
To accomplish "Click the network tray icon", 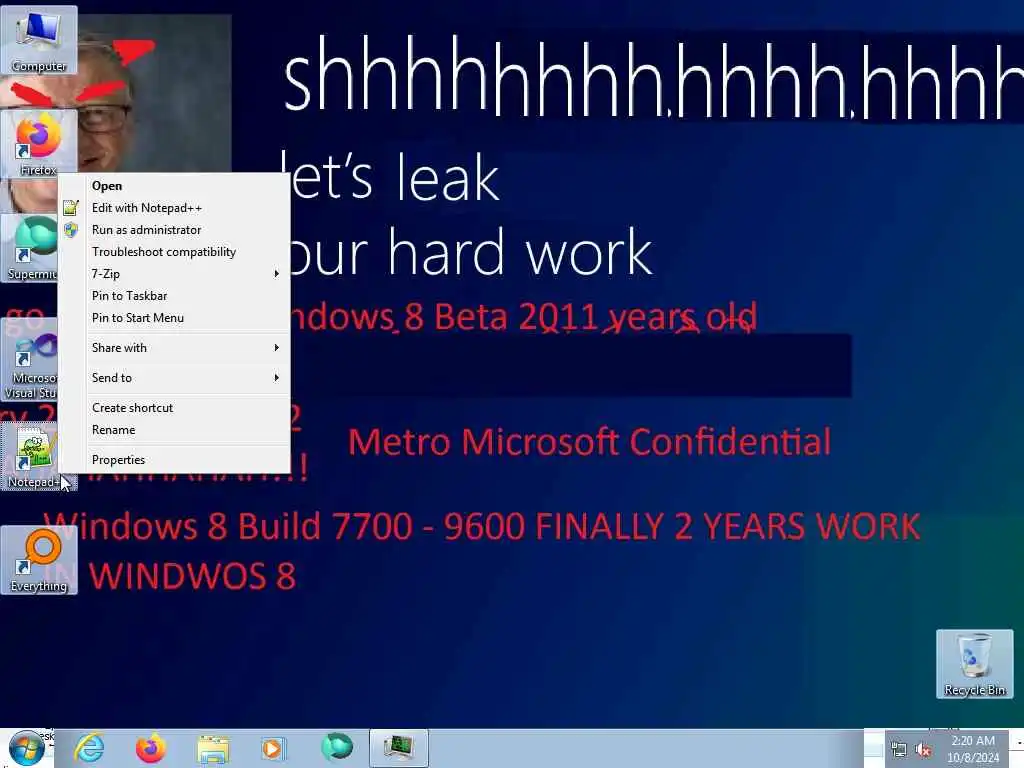I will (899, 750).
